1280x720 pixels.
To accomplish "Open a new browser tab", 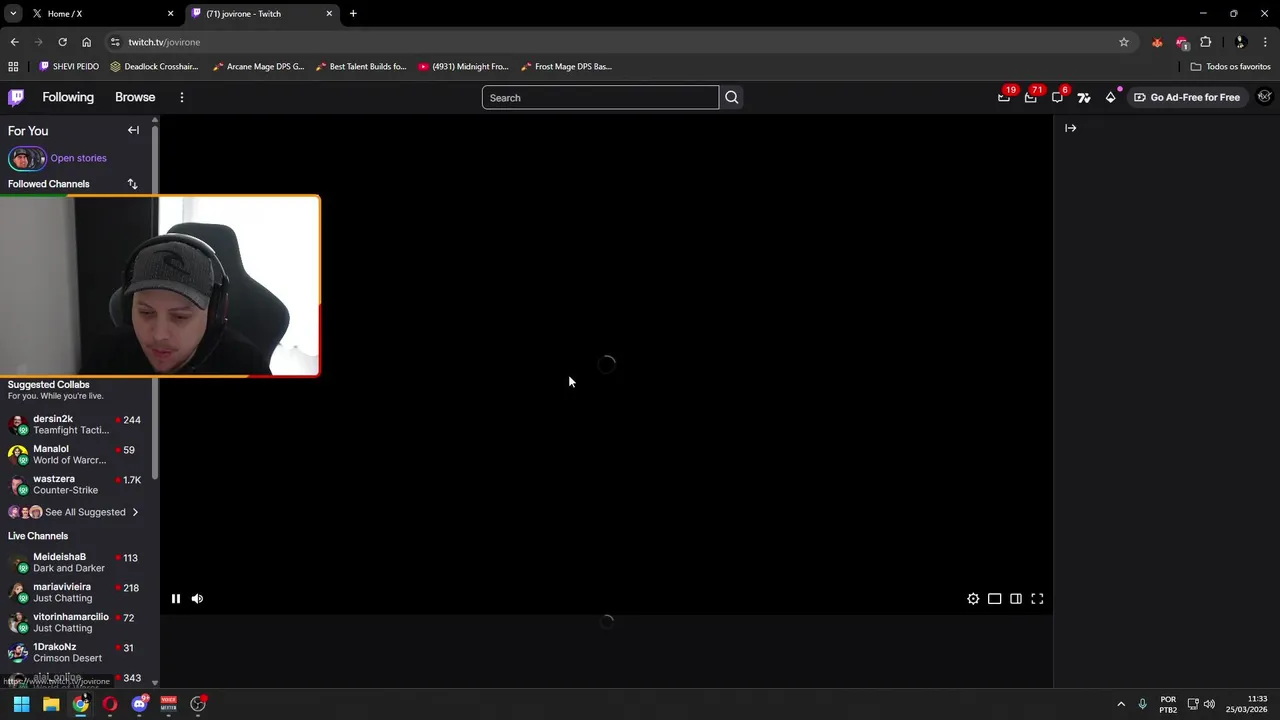I will [353, 14].
